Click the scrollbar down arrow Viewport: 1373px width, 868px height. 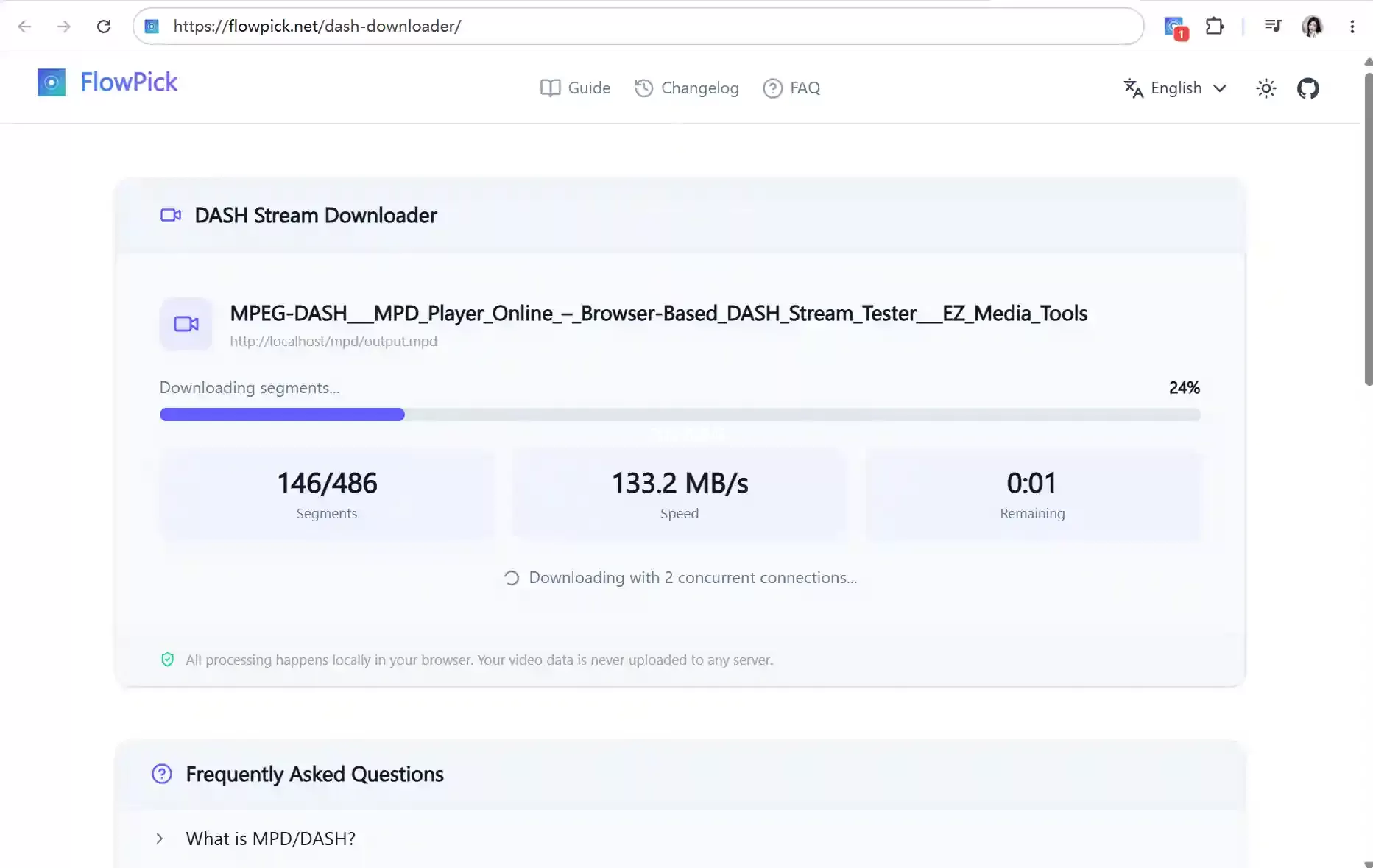tap(1368, 864)
